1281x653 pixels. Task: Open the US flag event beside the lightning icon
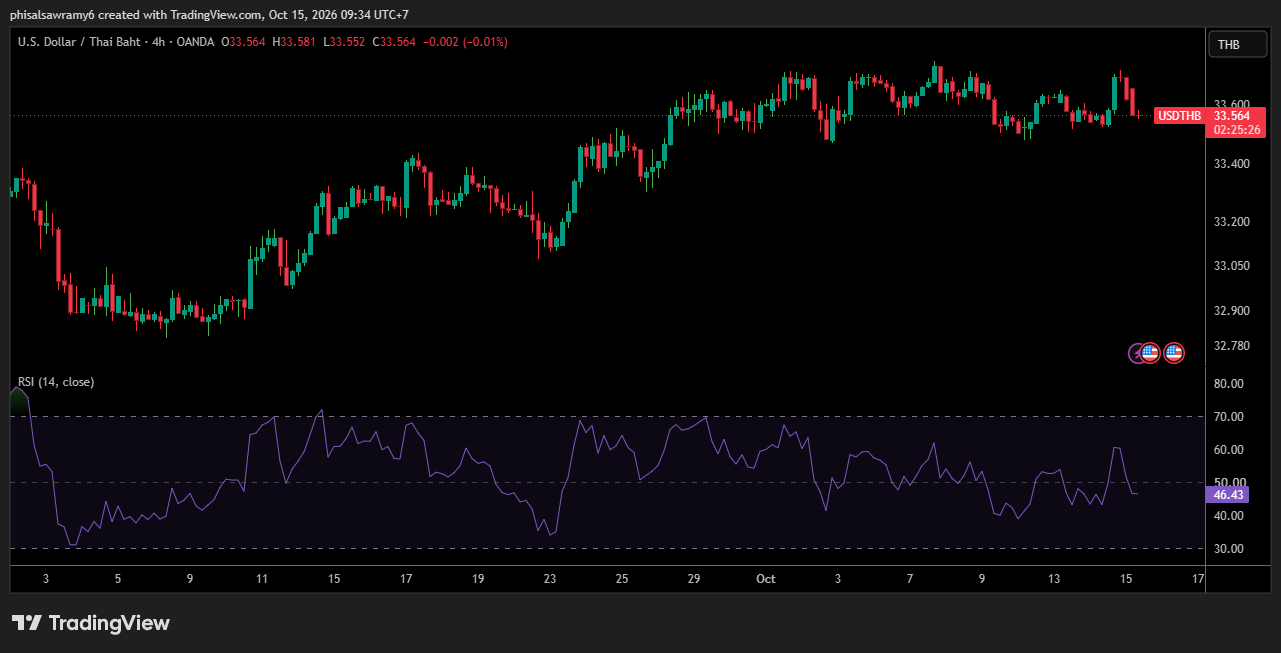1150,352
